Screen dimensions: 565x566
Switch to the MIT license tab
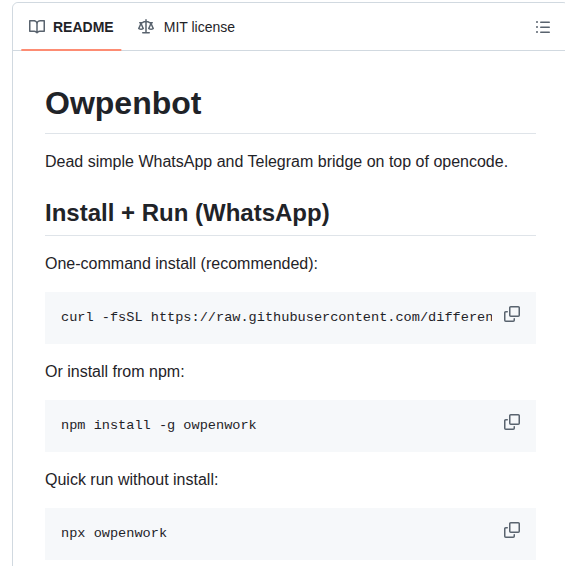[186, 27]
